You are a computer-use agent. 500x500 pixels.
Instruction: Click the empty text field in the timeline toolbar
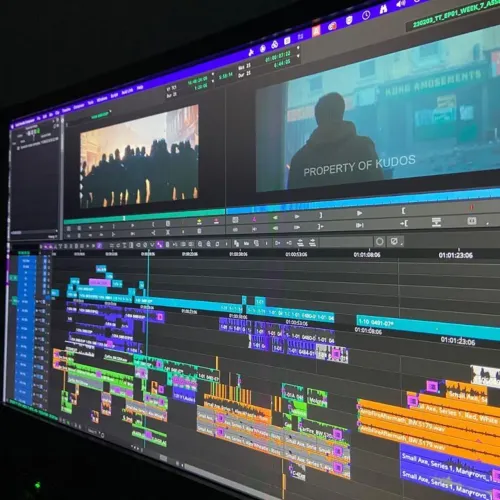(346, 242)
